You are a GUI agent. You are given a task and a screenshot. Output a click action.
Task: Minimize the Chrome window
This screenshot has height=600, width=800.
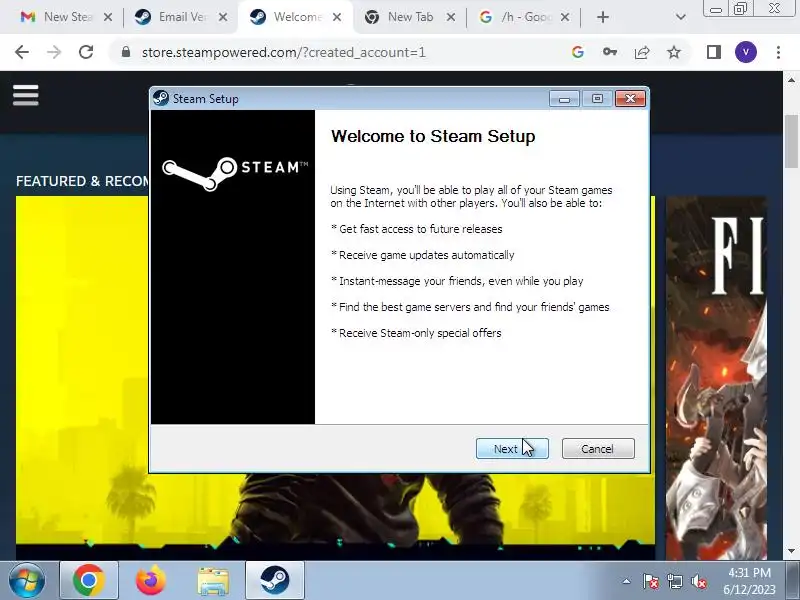tap(716, 9)
